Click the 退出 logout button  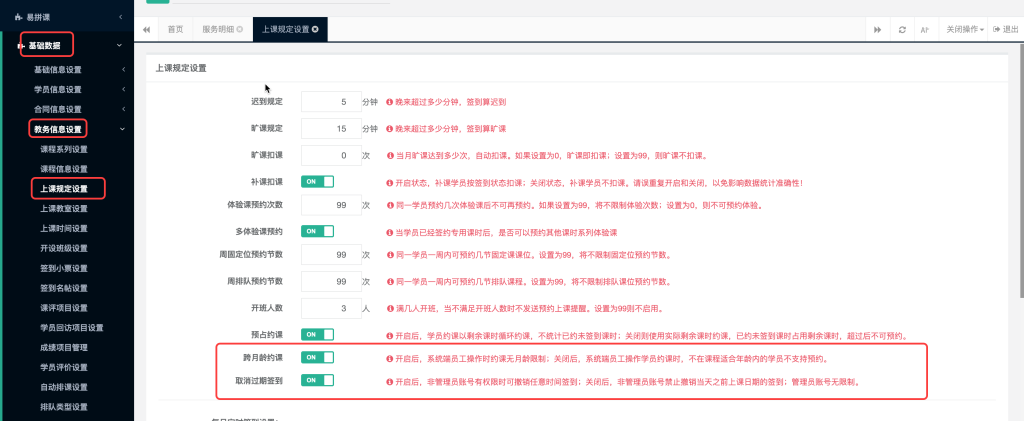[1006, 29]
